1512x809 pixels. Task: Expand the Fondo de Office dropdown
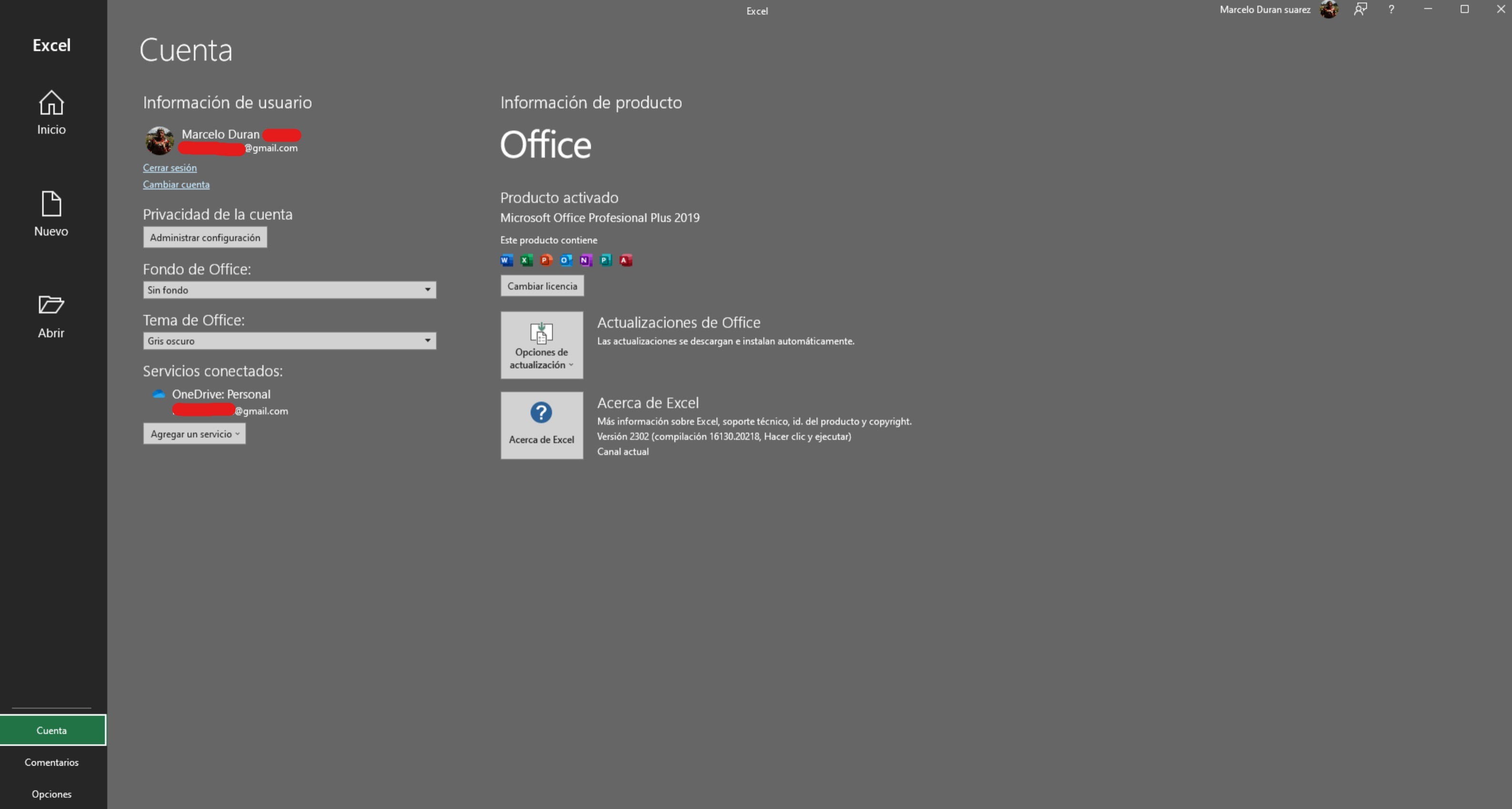click(427, 289)
